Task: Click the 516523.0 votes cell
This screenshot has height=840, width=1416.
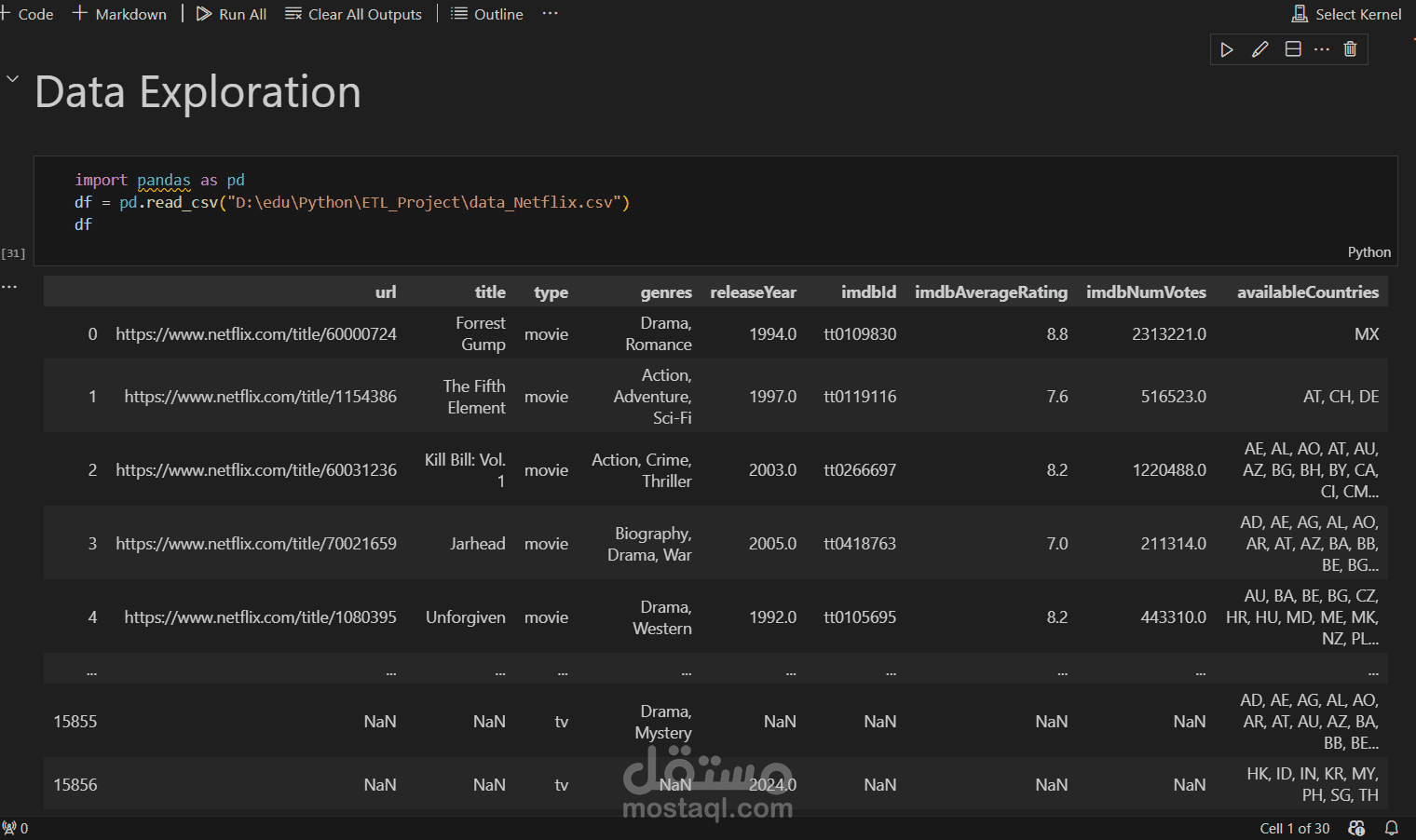Action: click(1174, 397)
